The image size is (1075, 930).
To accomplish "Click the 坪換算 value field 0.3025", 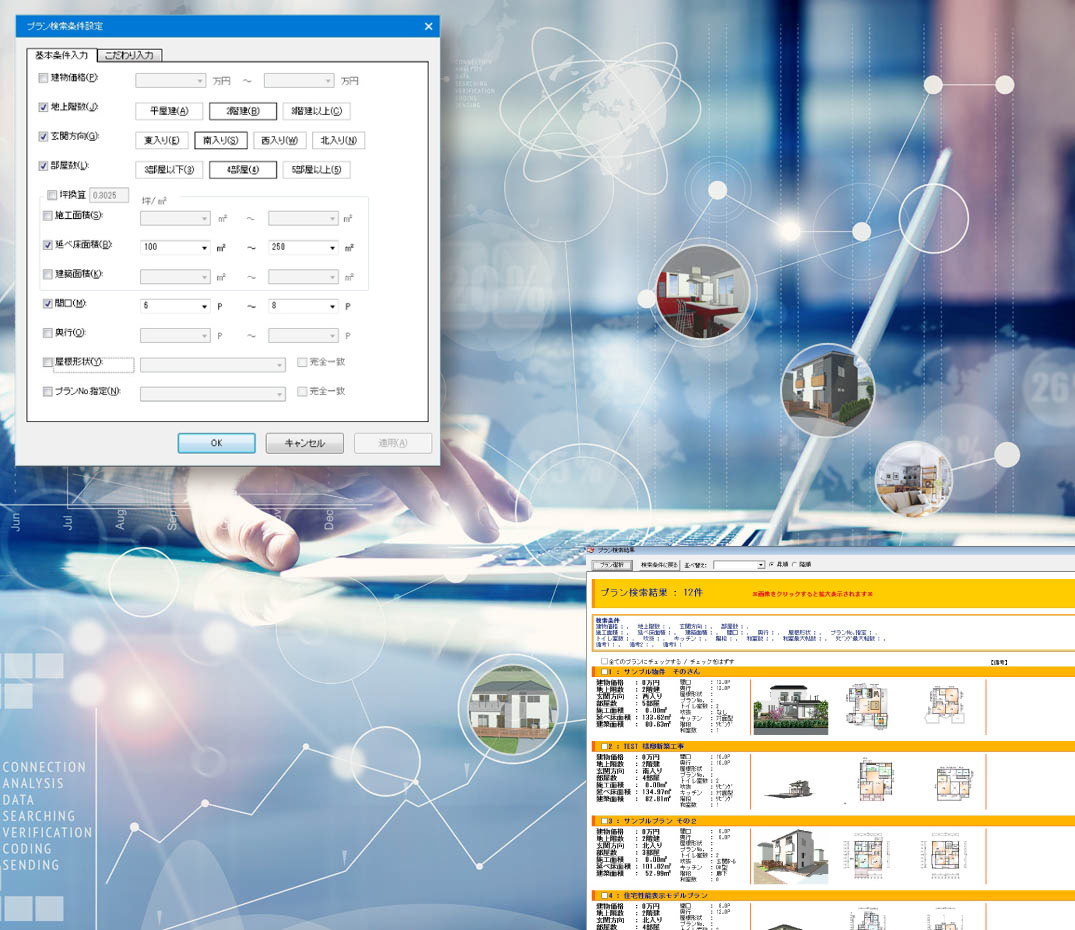I will 109,195.
